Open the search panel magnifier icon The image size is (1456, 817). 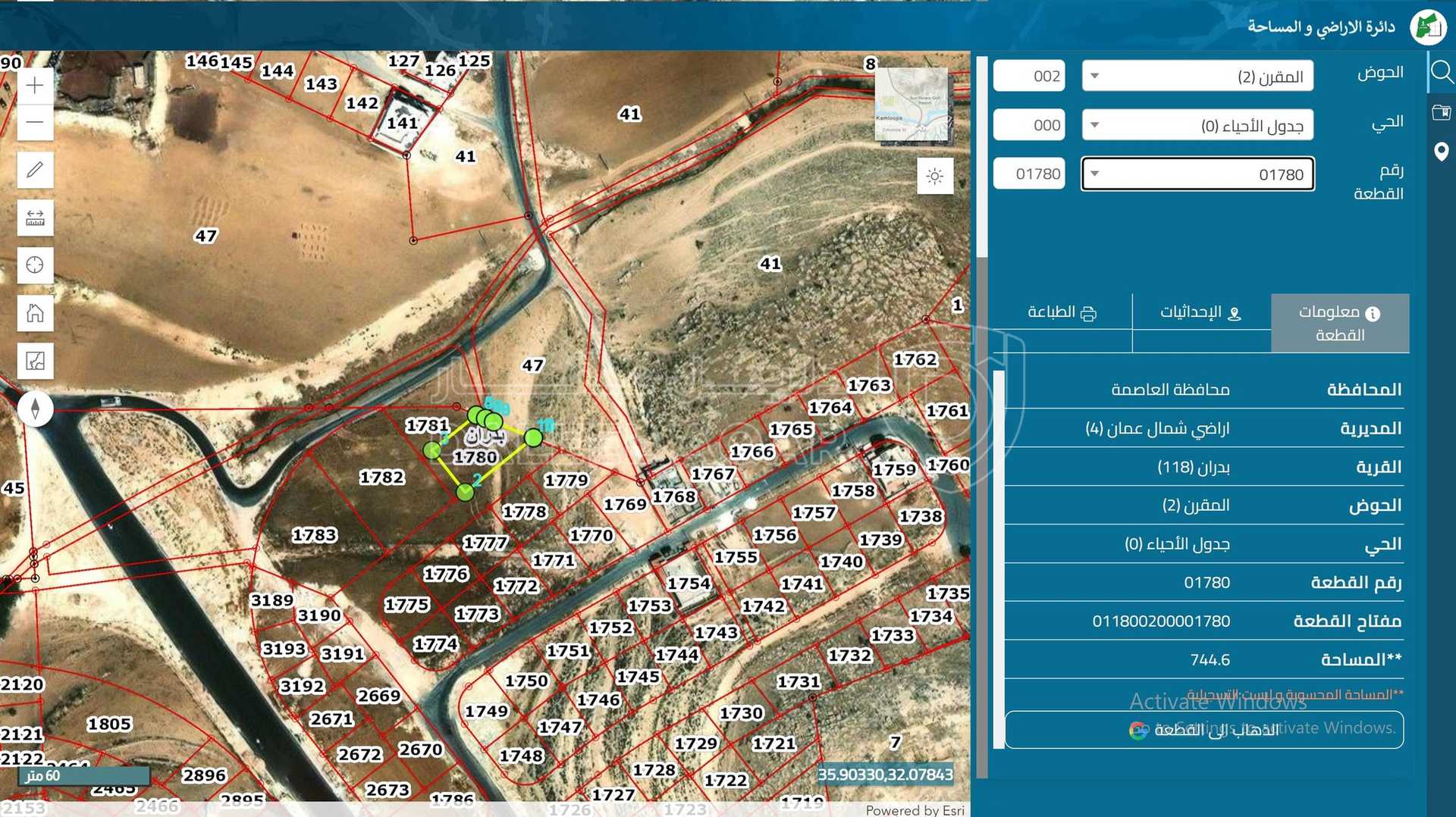pos(1441,73)
